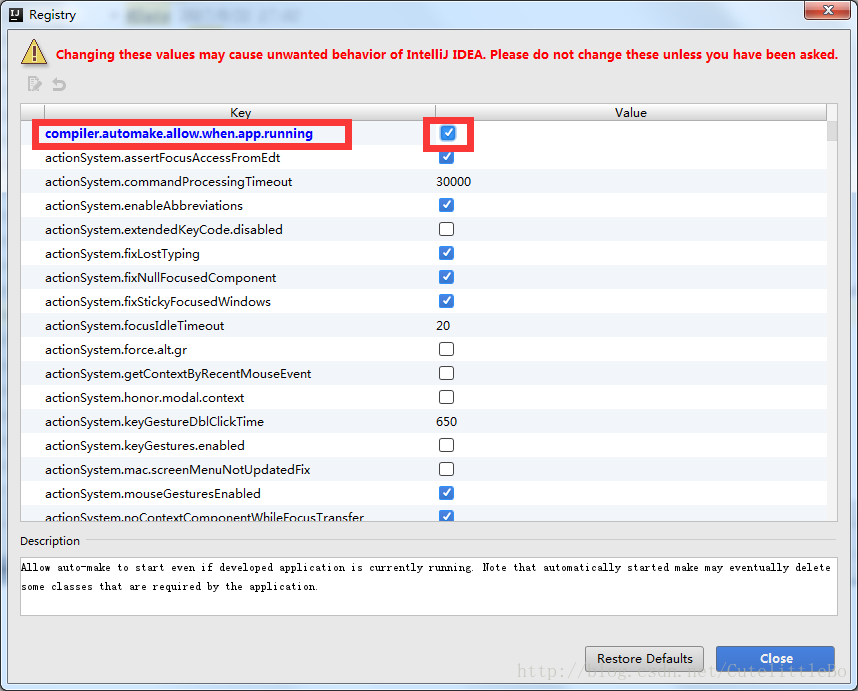Screen dimensions: 858x691
Task: Close the Registry dialog window
Action: click(x=827, y=10)
